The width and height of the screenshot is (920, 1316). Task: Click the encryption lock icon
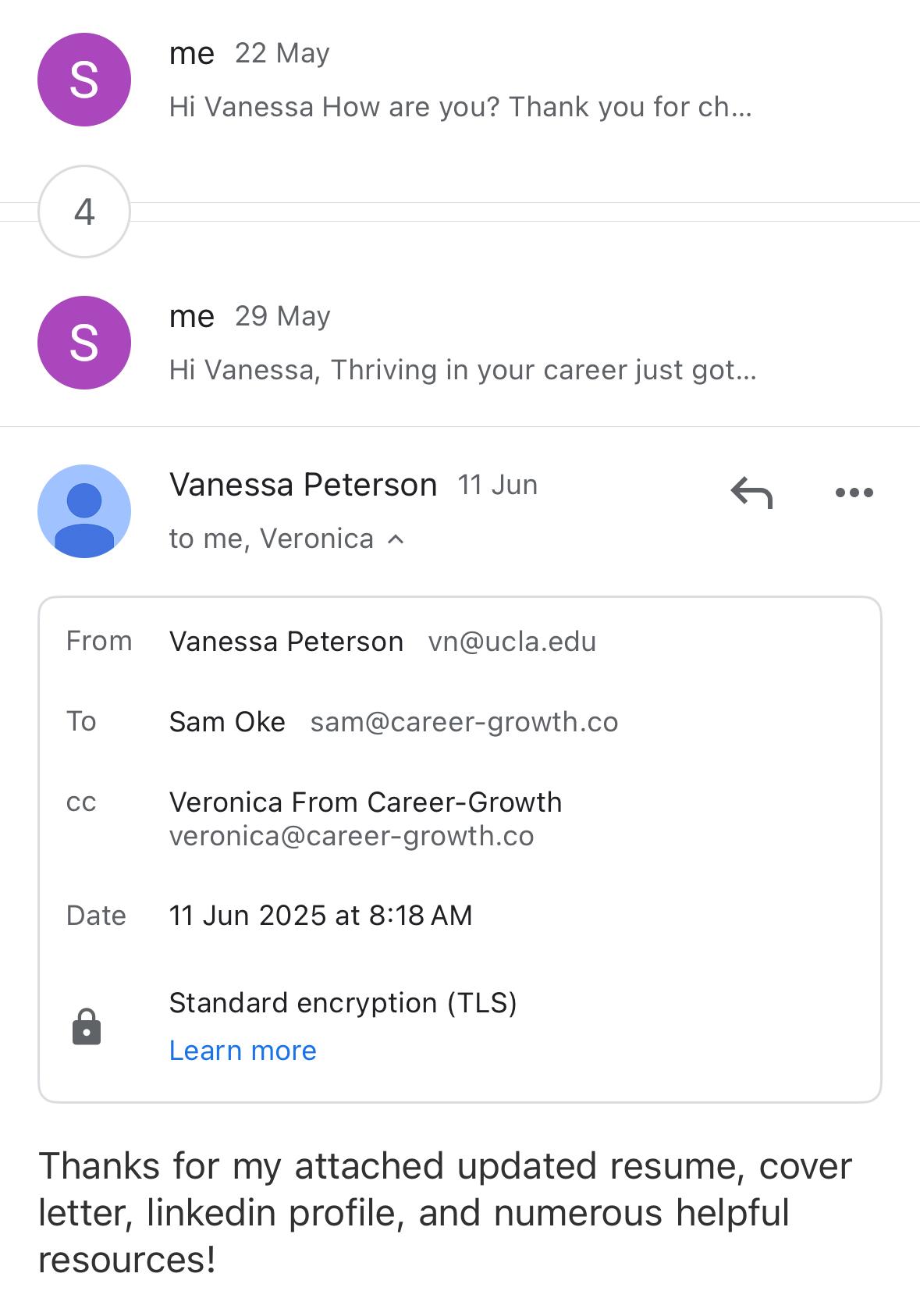[x=87, y=1026]
